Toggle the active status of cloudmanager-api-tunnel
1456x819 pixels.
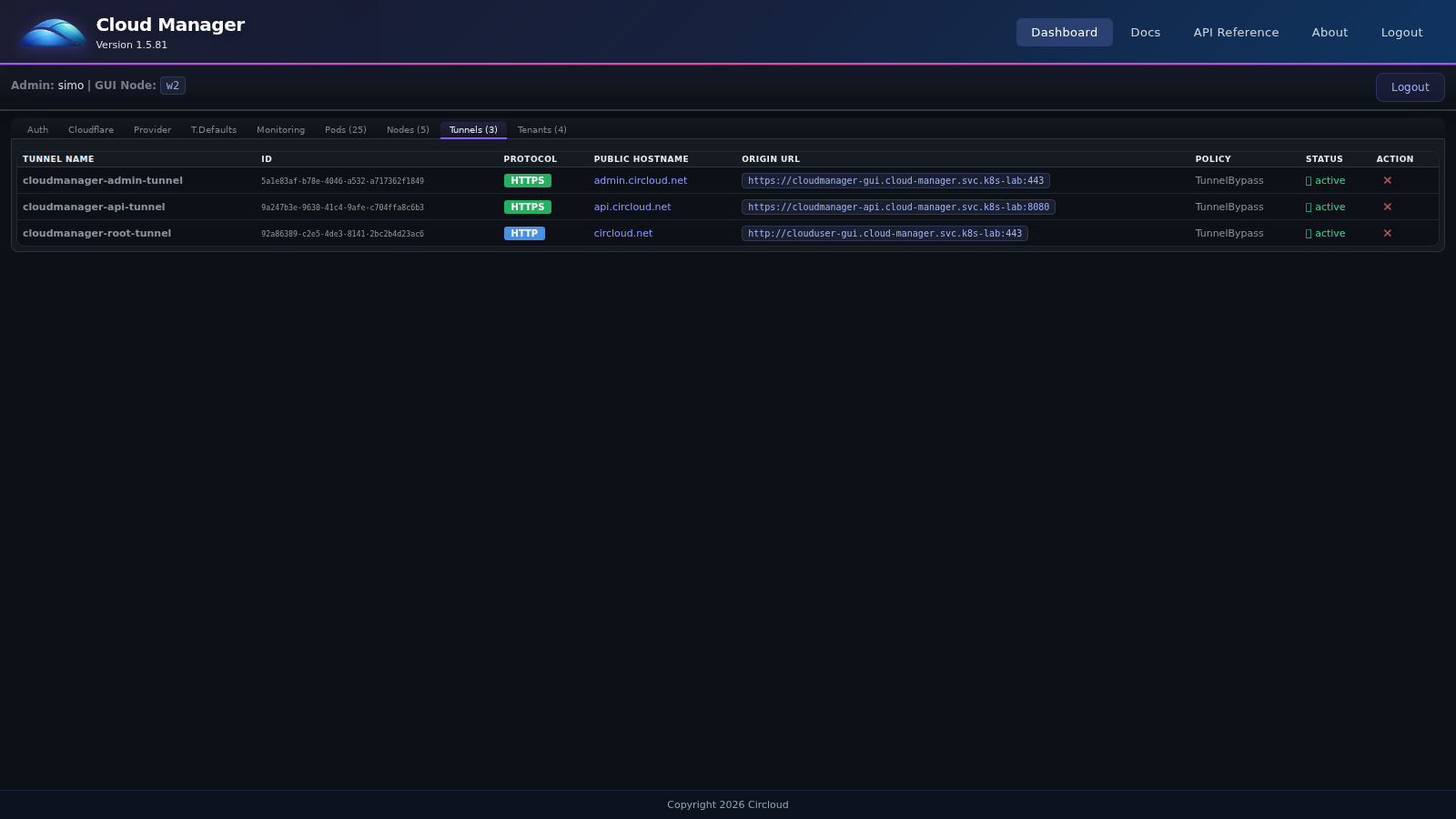1325,207
